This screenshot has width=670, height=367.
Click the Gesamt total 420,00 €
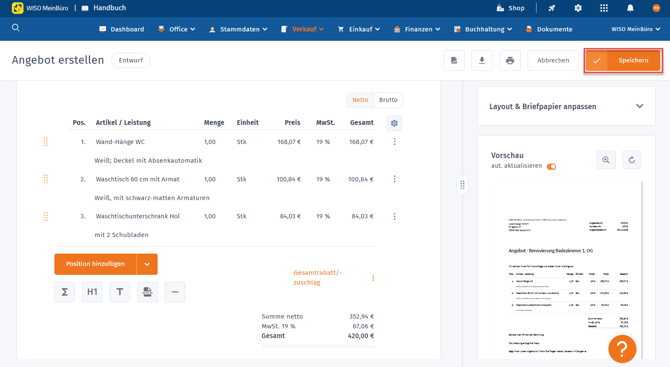click(361, 336)
